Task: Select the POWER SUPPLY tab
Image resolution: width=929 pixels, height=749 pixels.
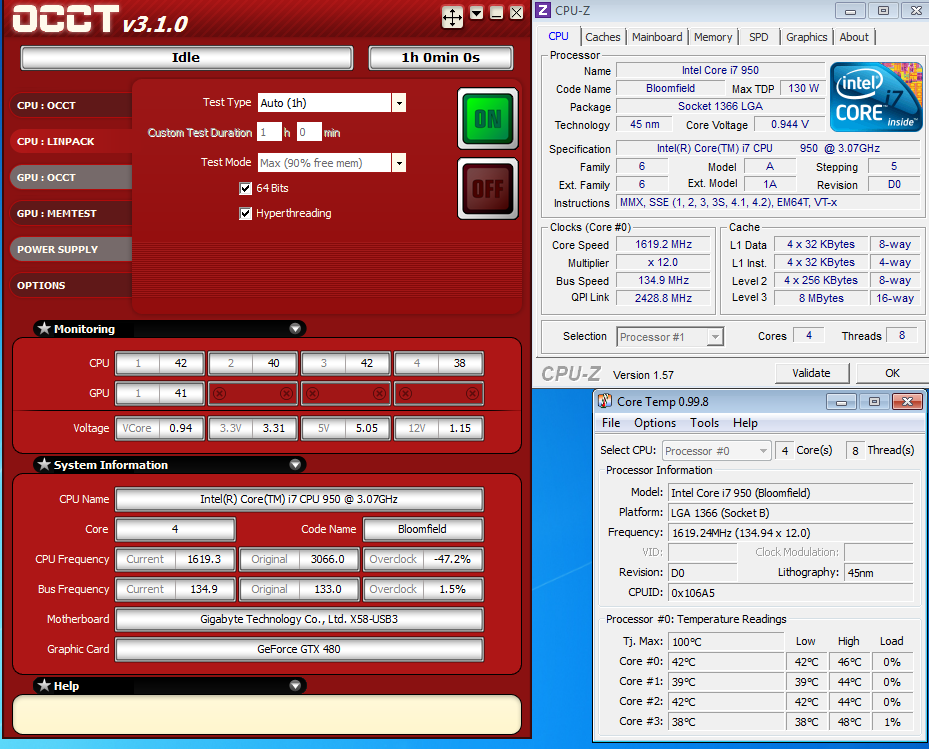Action: [x=71, y=249]
